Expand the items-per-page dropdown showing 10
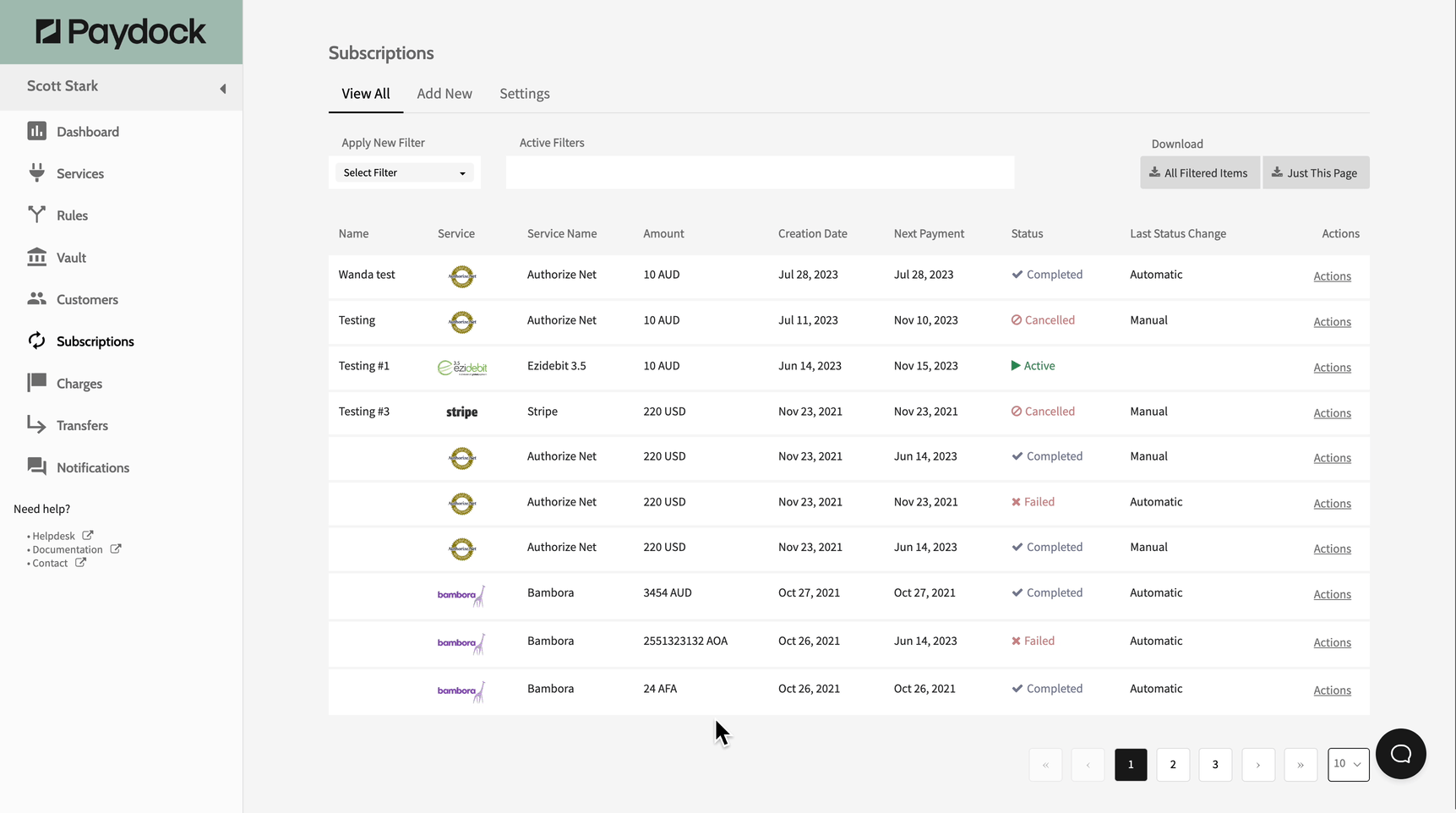The image size is (1456, 813). 1348,764
